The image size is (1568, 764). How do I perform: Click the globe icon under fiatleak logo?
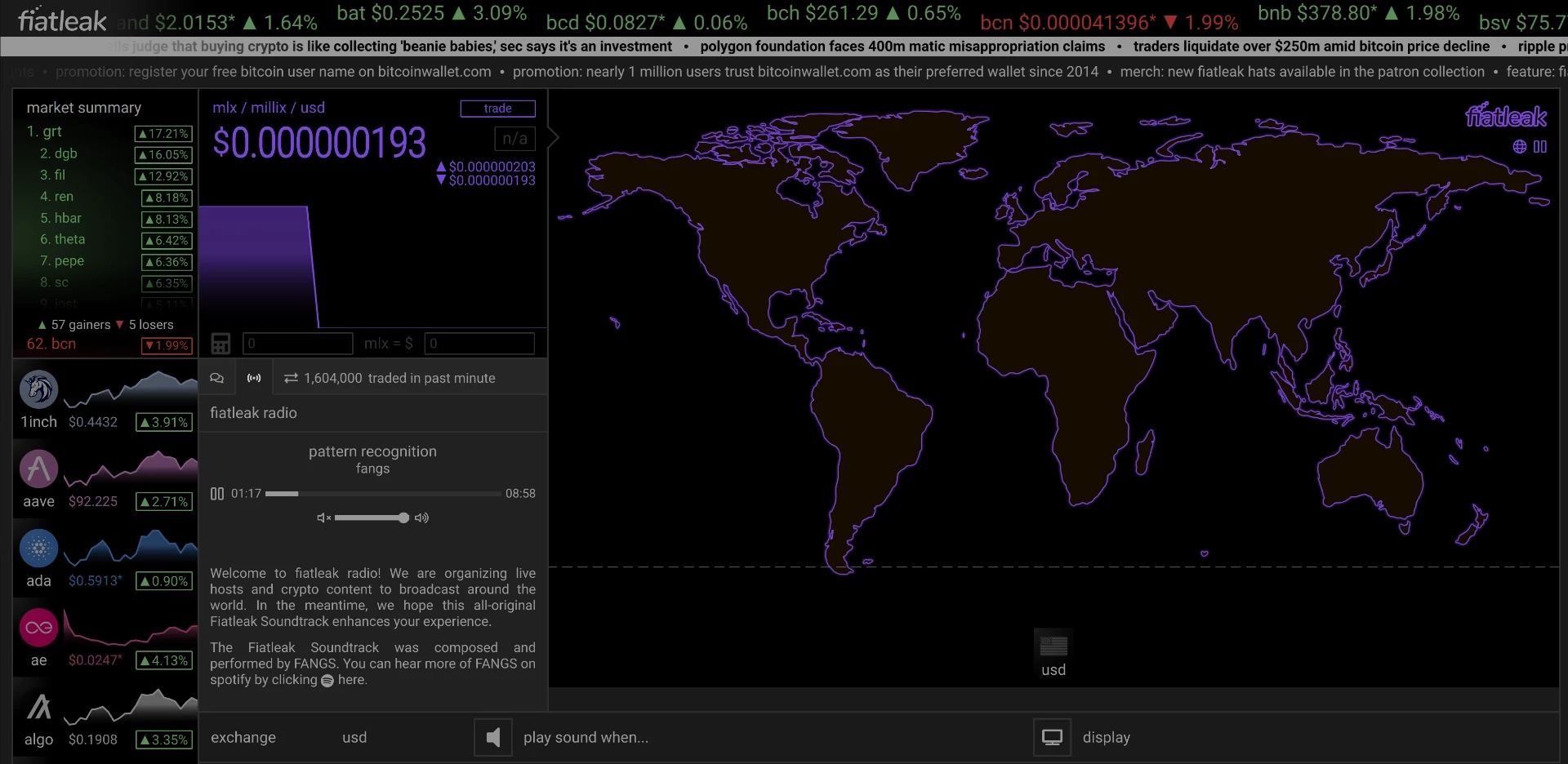click(x=1519, y=147)
